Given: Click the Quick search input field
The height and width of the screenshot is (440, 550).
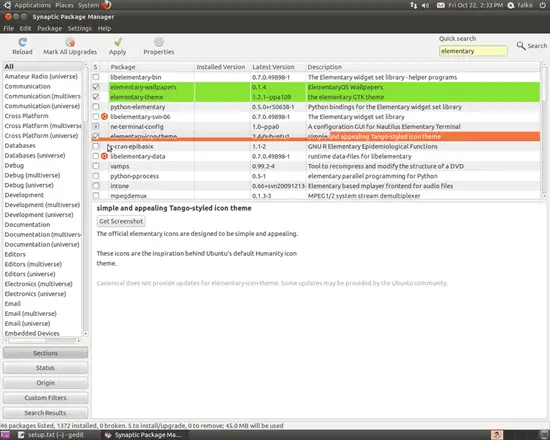Looking at the screenshot, I should pyautogui.click(x=473, y=51).
